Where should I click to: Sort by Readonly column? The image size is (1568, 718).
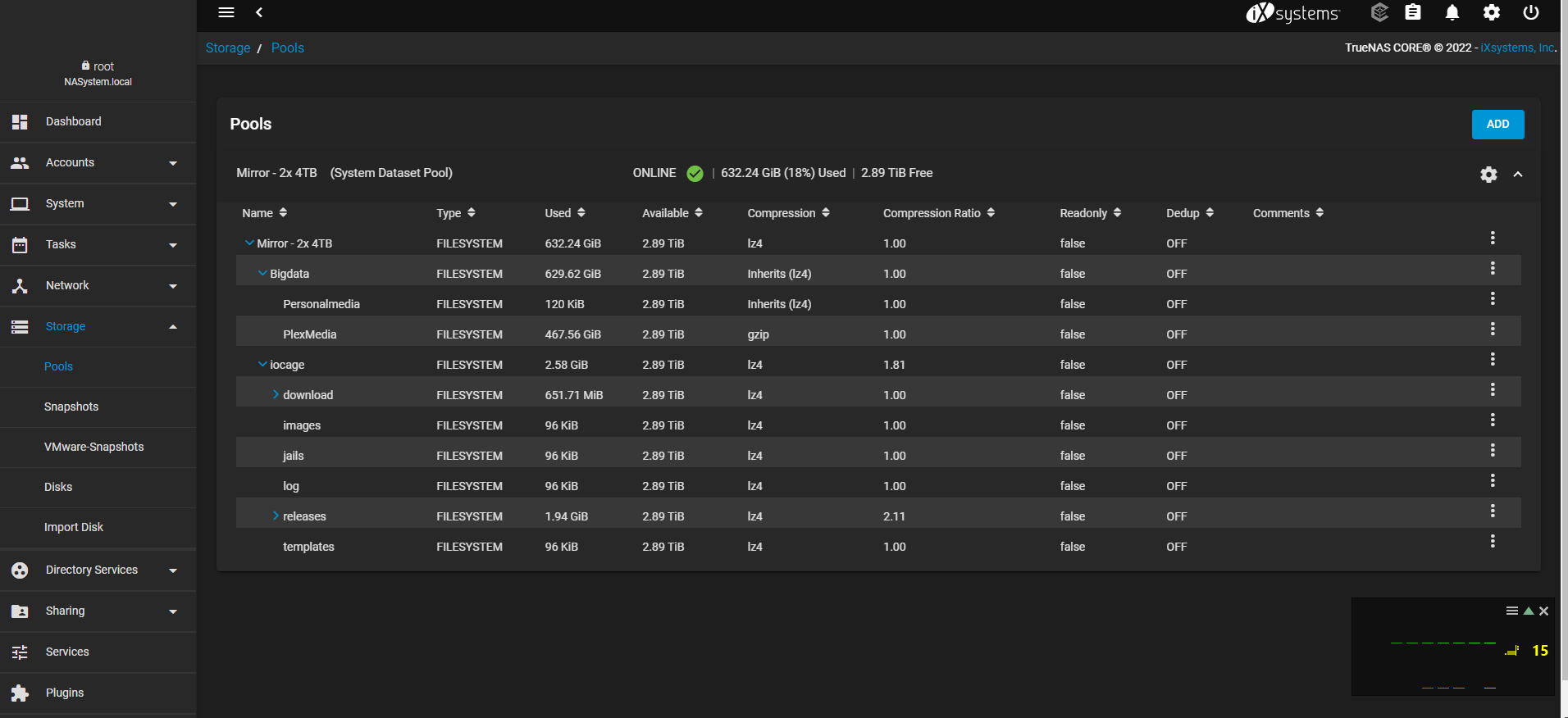[x=1091, y=213]
